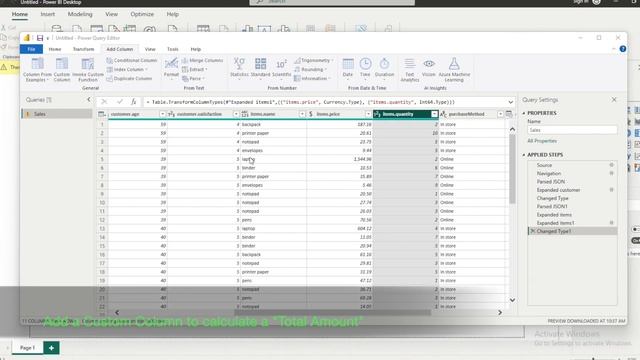Click the Scientific icon
The width and height of the screenshot is (640, 360).
[281, 64]
